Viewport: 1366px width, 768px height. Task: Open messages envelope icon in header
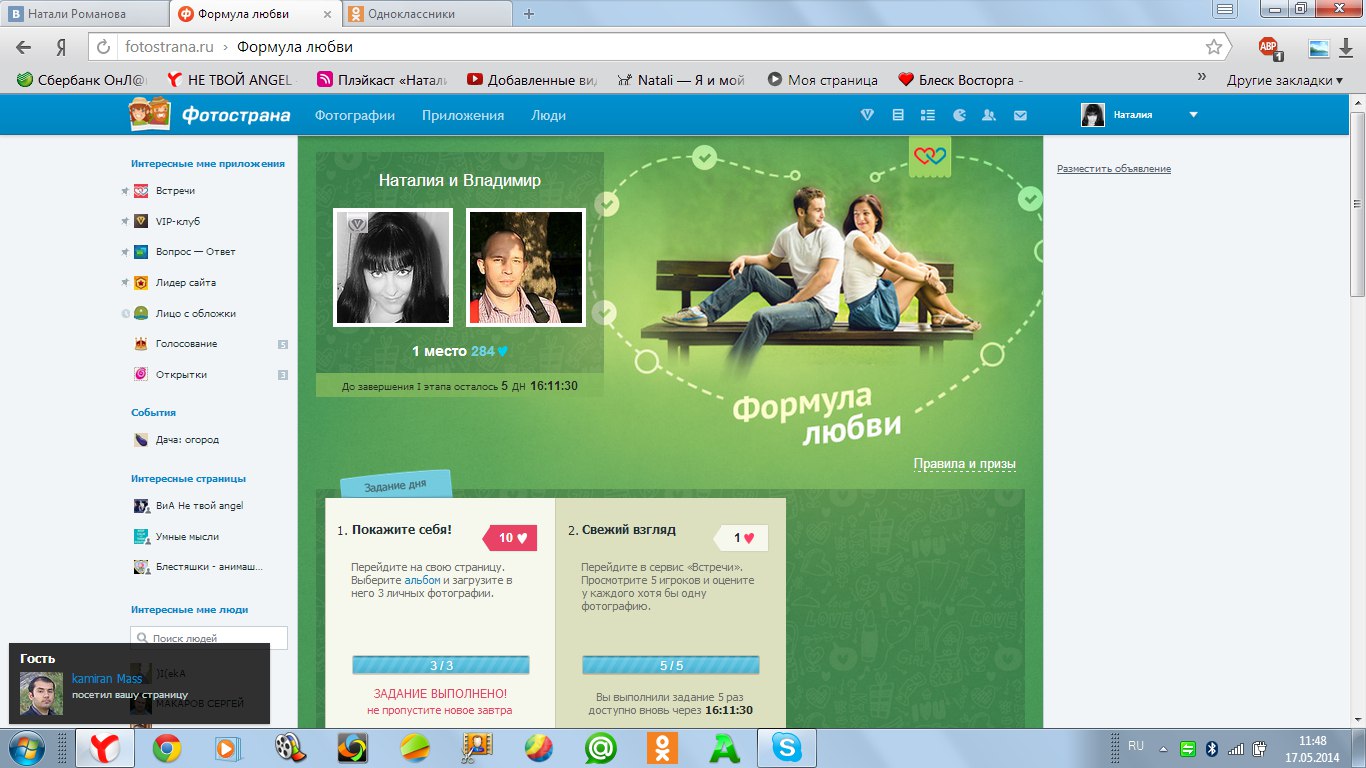(x=1020, y=115)
